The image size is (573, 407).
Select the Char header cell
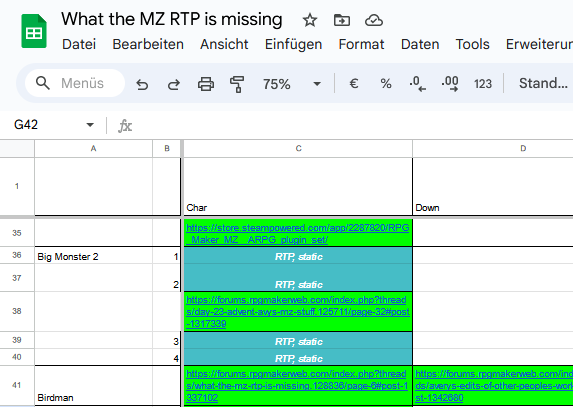(298, 186)
